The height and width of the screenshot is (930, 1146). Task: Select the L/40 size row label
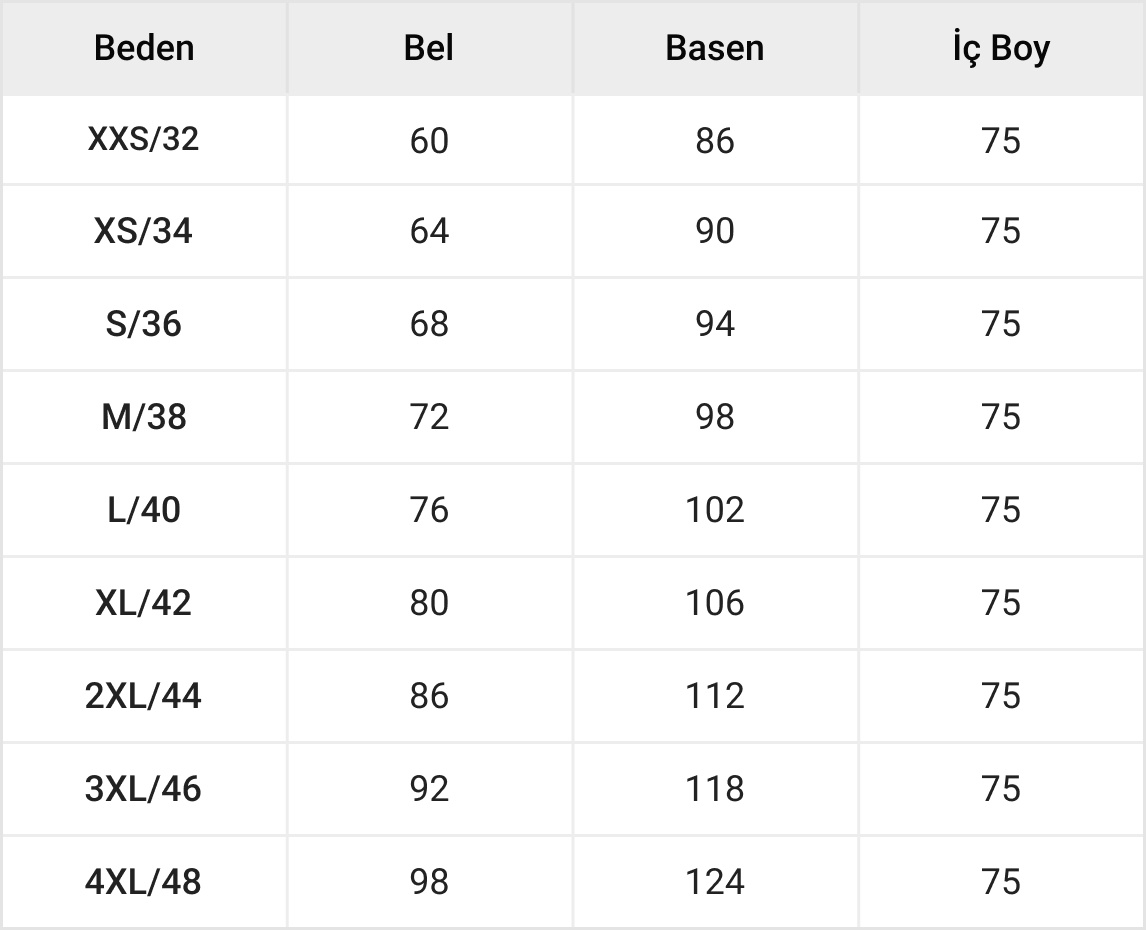pyautogui.click(x=143, y=510)
